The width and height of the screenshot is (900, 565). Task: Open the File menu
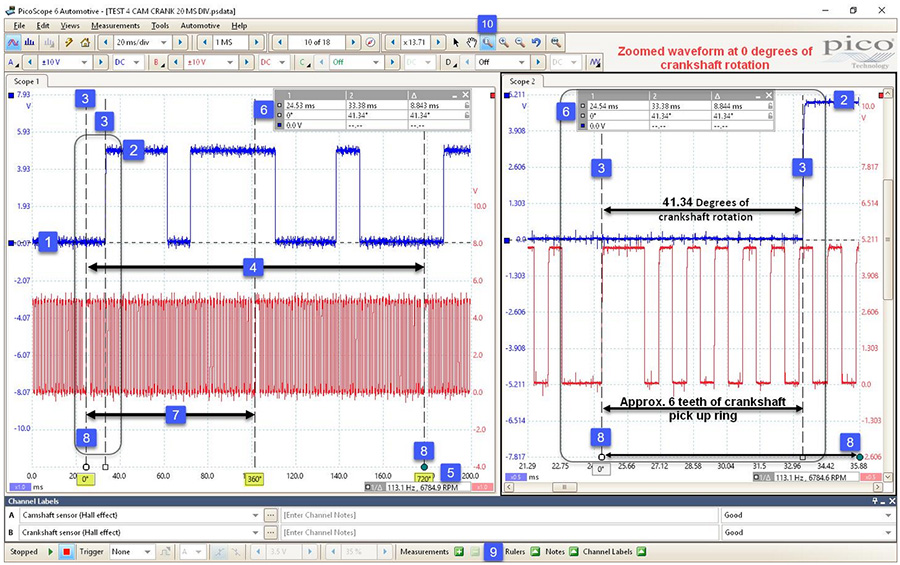19,26
